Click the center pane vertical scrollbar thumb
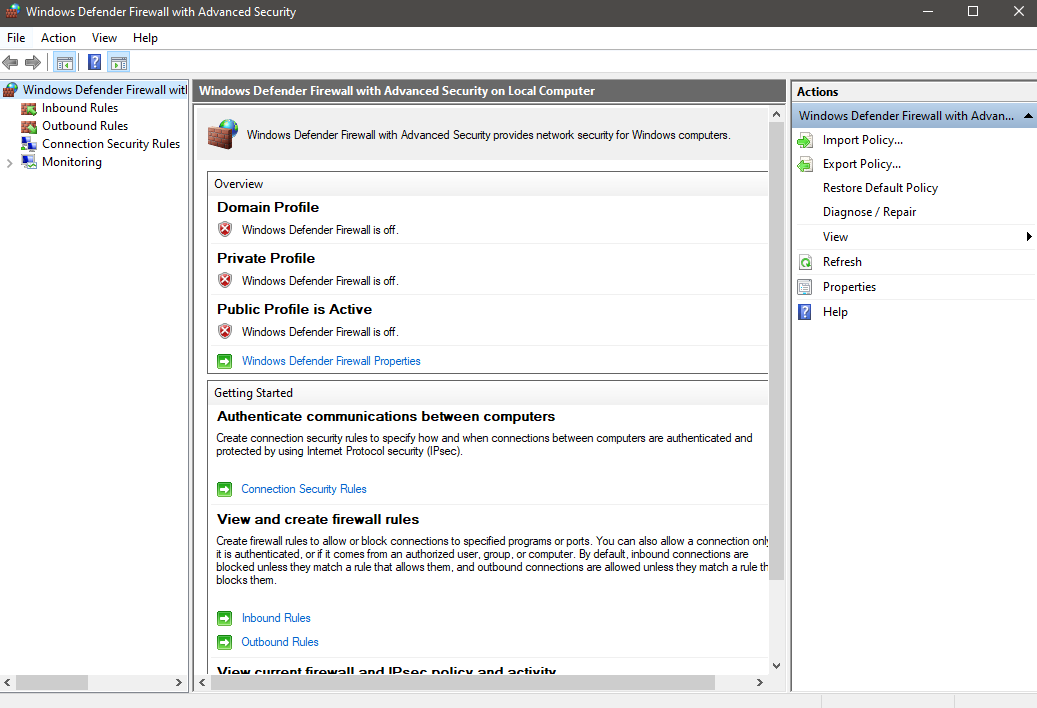The height and width of the screenshot is (708, 1037). click(x=776, y=350)
